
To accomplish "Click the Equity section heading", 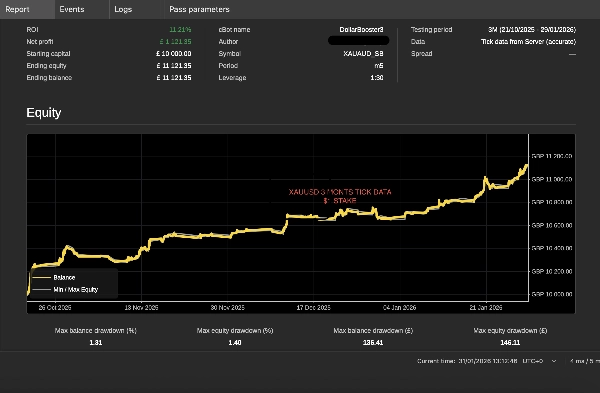I will 44,113.
